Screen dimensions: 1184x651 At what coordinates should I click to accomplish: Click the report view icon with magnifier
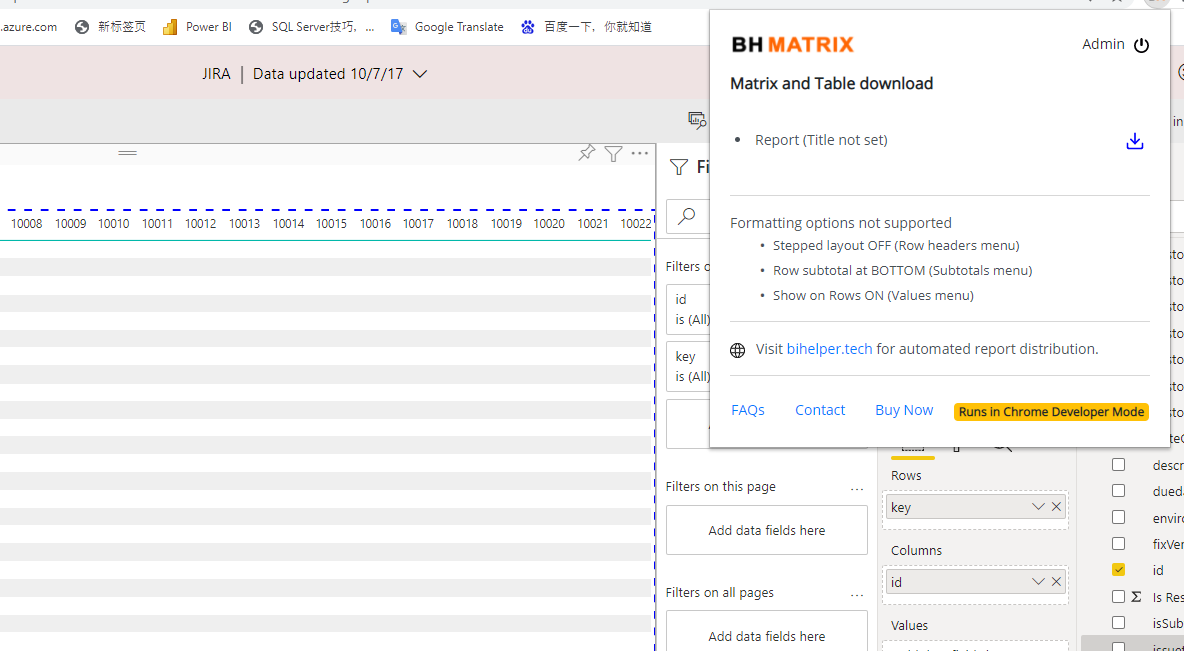coord(696,119)
